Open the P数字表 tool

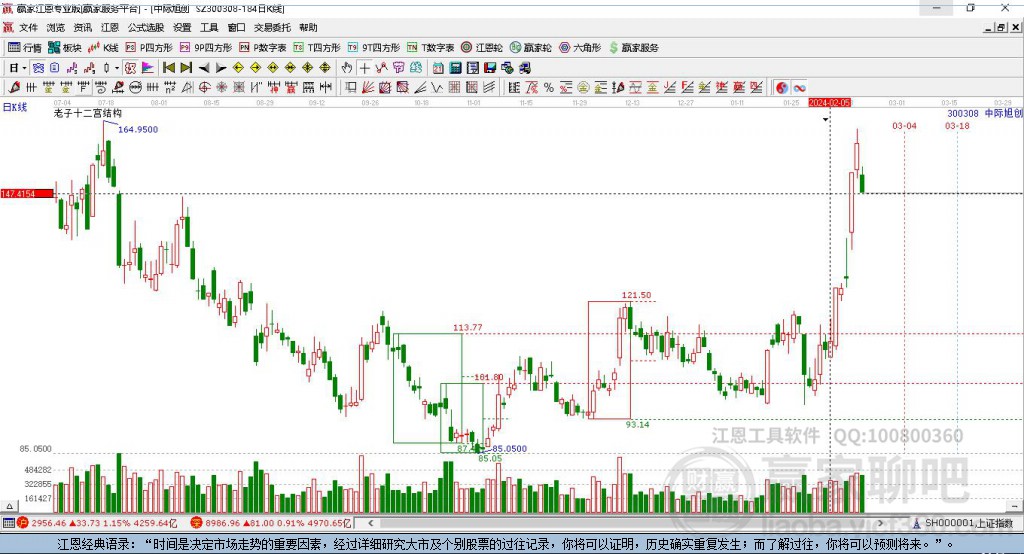263,48
